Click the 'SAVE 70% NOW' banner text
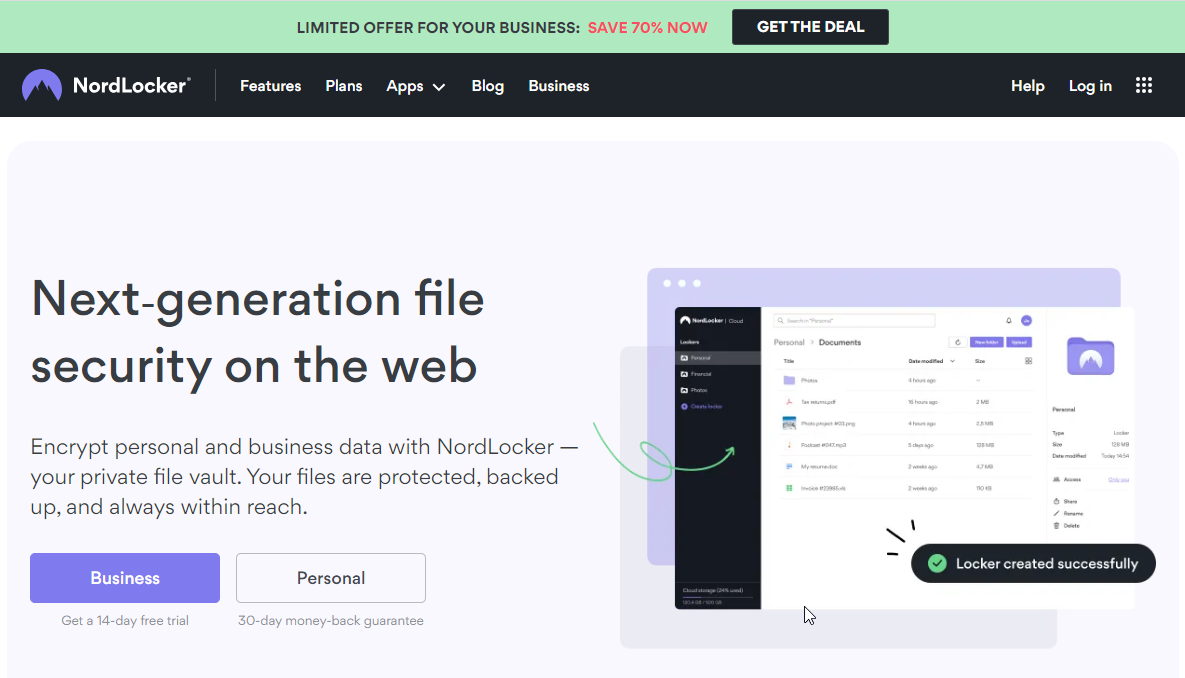This screenshot has height=678, width=1185. (x=648, y=28)
